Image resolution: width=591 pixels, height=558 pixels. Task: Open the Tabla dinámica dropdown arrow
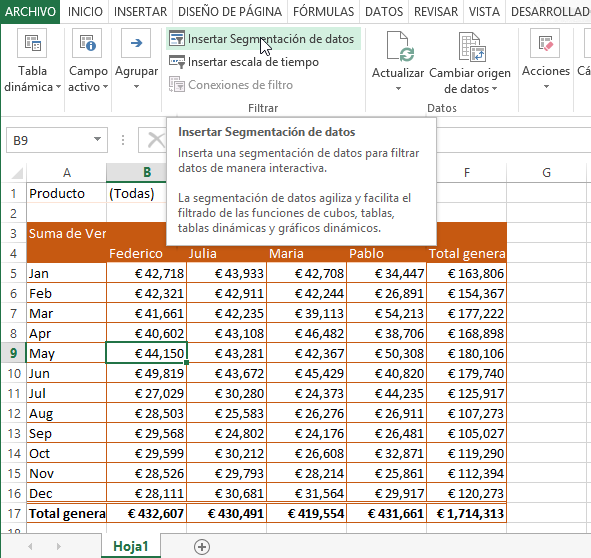pyautogui.click(x=58, y=87)
